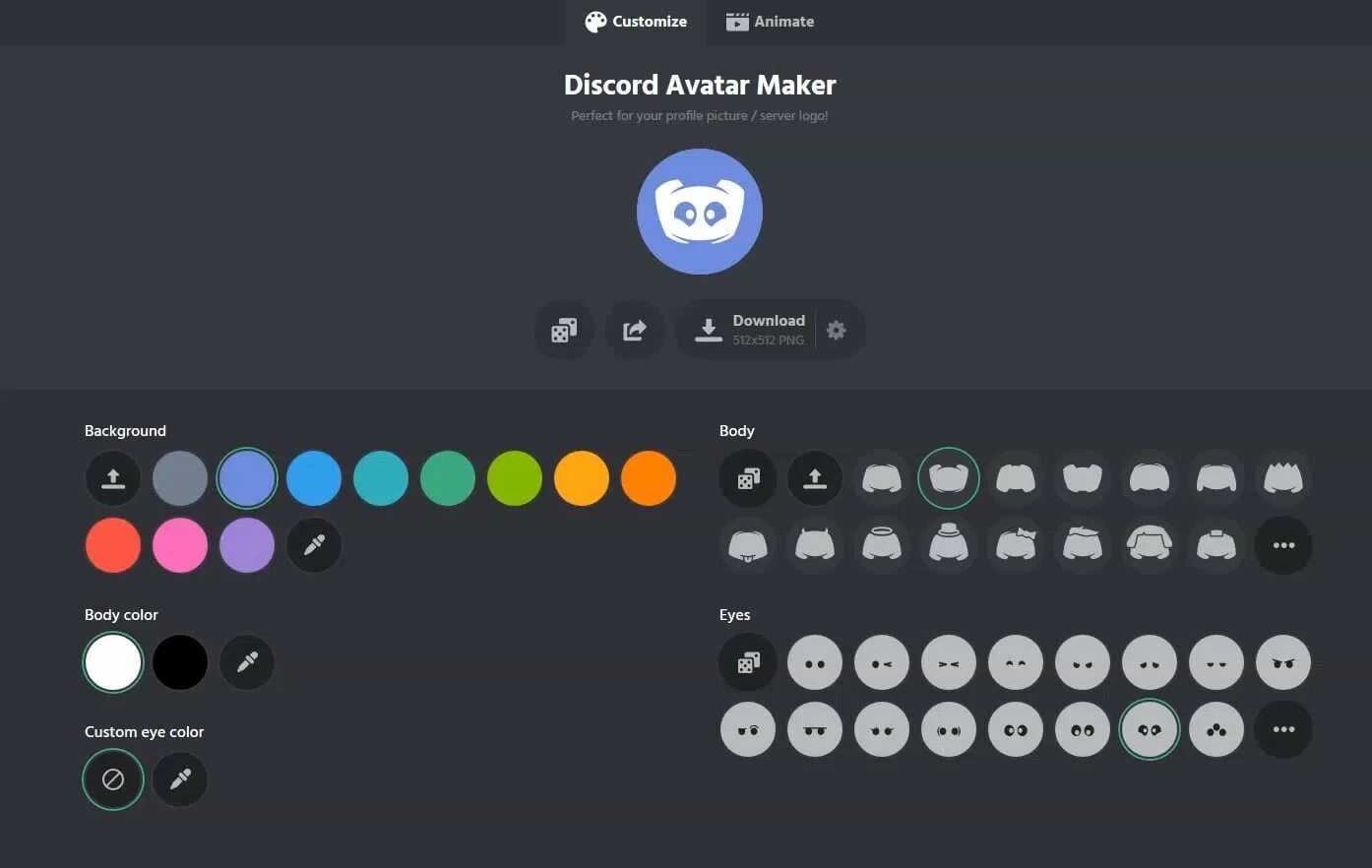Select the body with swept hair

[x=1083, y=545]
